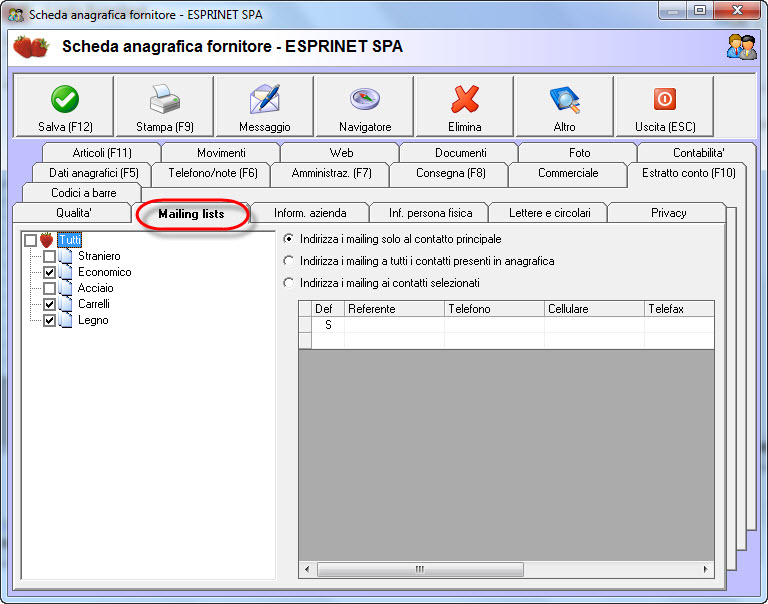Open the Web tab

click(x=341, y=153)
